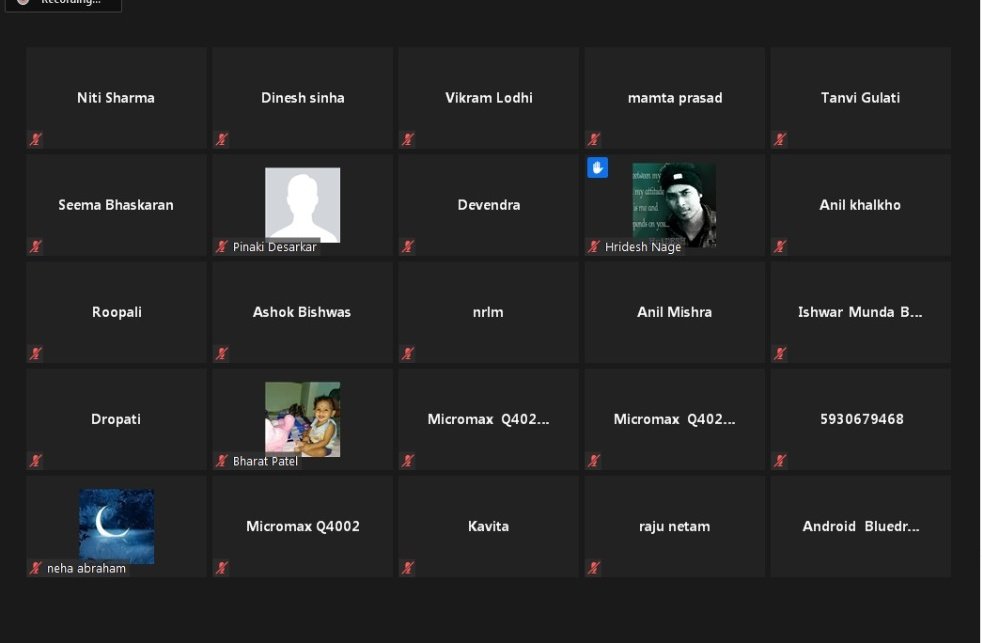Click the raised hand icon on Hridesh Nage's tile
The height and width of the screenshot is (643, 982).
597,167
